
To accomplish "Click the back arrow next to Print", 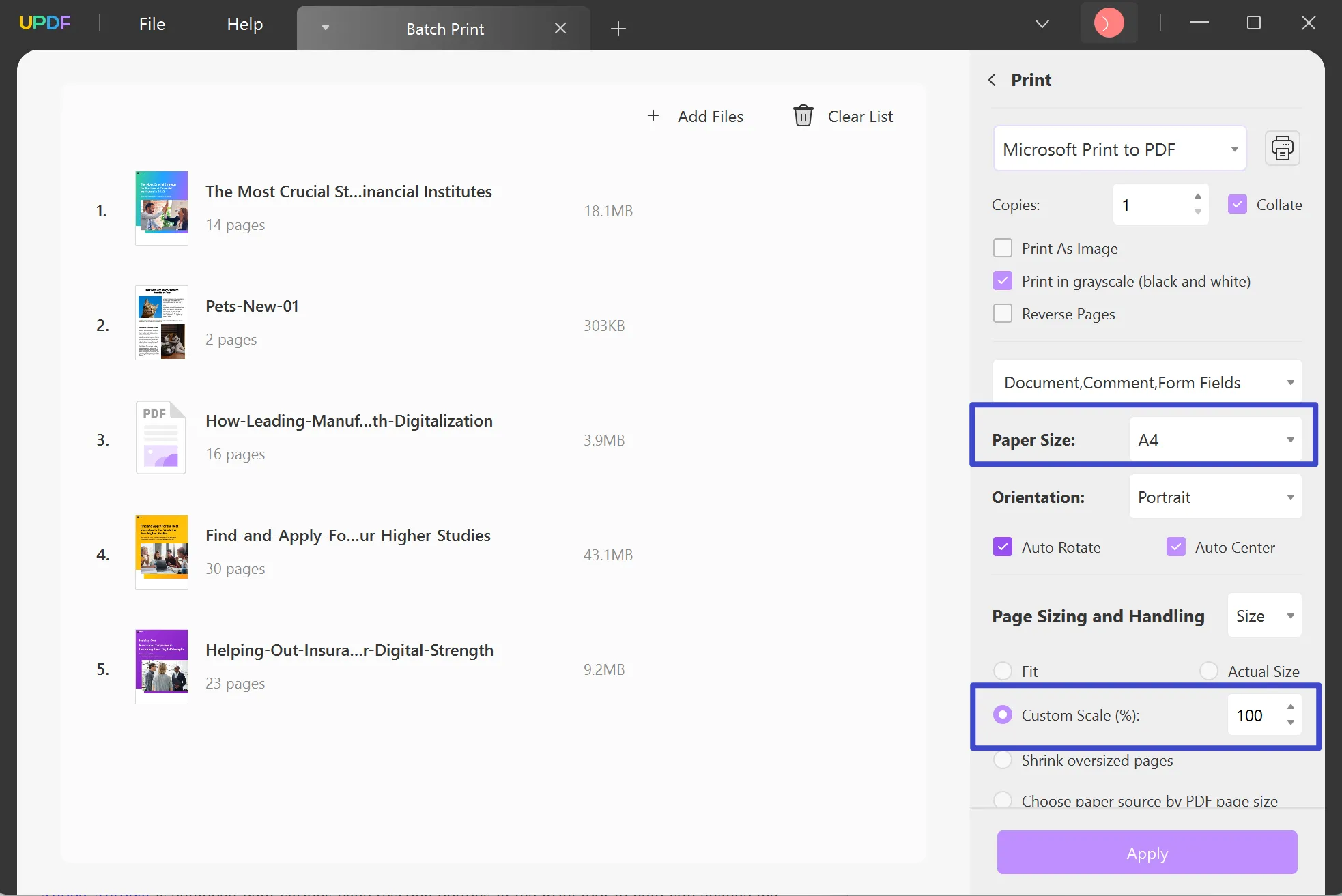I will (993, 80).
